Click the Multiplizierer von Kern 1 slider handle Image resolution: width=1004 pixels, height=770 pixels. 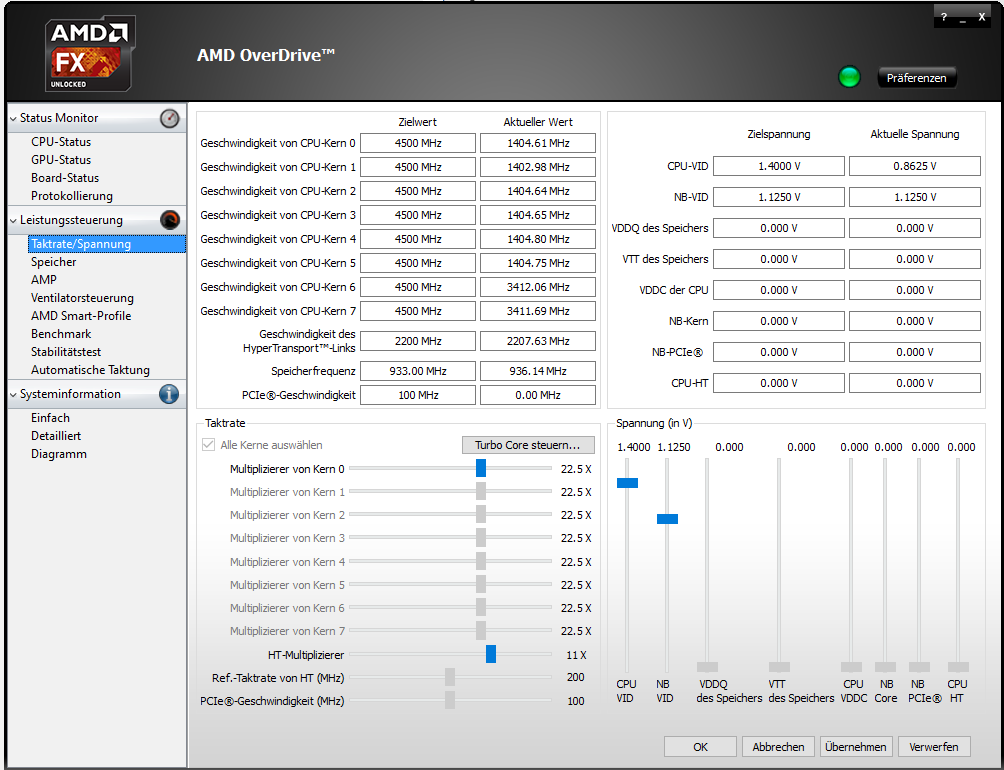[481, 492]
